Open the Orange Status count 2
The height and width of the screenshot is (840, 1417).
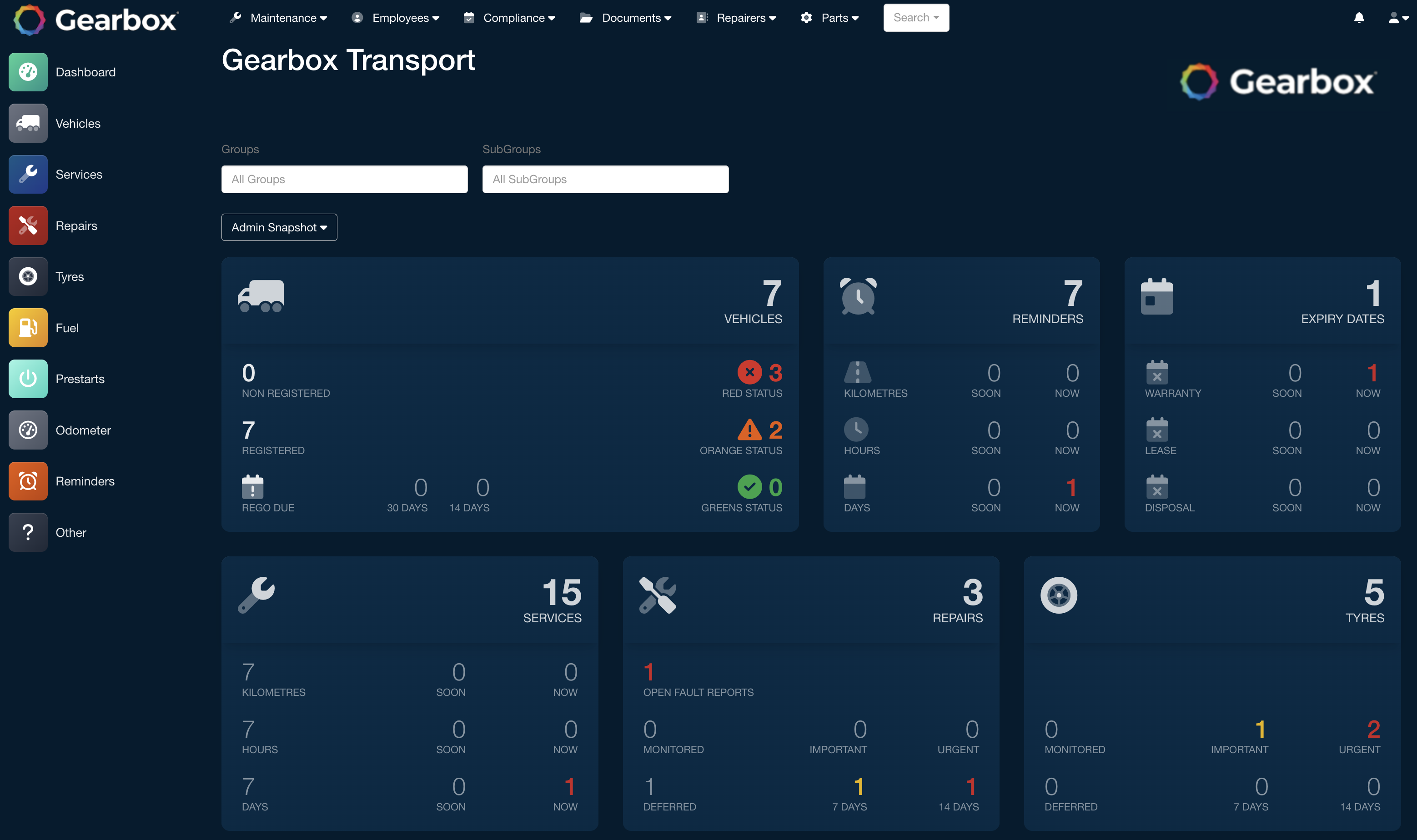(776, 430)
